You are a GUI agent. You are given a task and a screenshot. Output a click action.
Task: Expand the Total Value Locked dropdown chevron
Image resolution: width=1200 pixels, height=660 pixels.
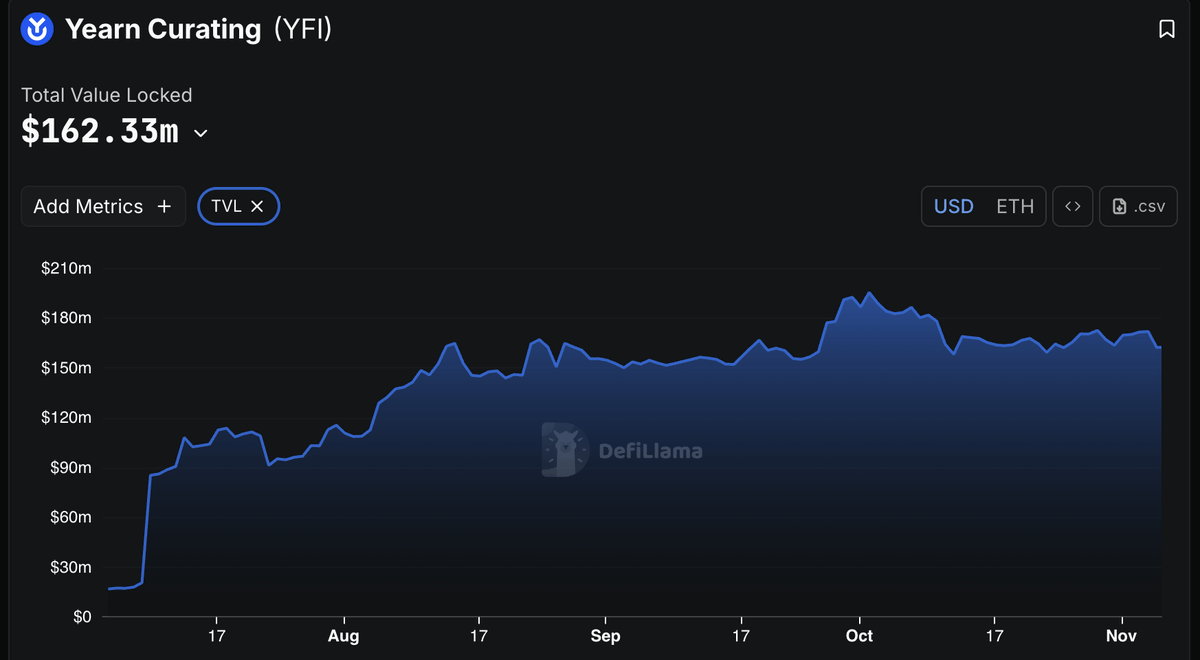coord(200,133)
